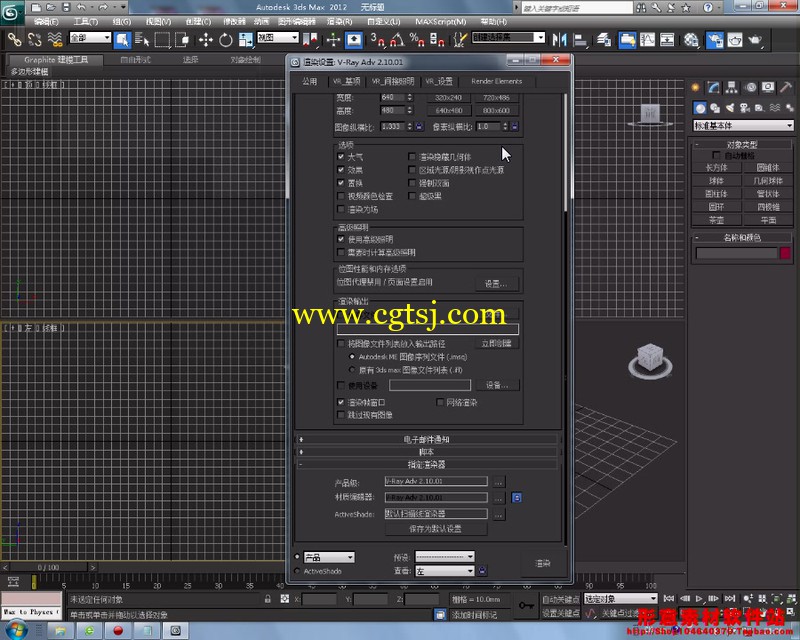Image resolution: width=800 pixels, height=640 pixels.
Task: Click Bind to Space Warp icon
Action: pyautogui.click(x=55, y=39)
